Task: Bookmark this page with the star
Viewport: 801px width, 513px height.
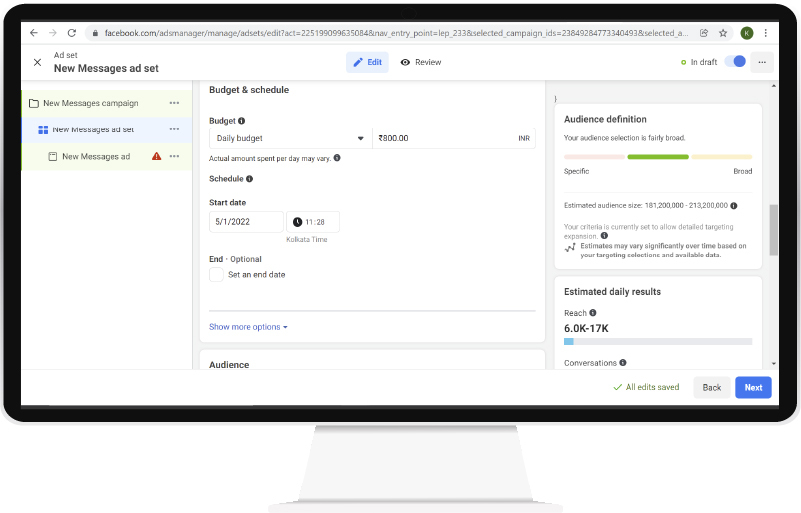Action: pos(723,33)
